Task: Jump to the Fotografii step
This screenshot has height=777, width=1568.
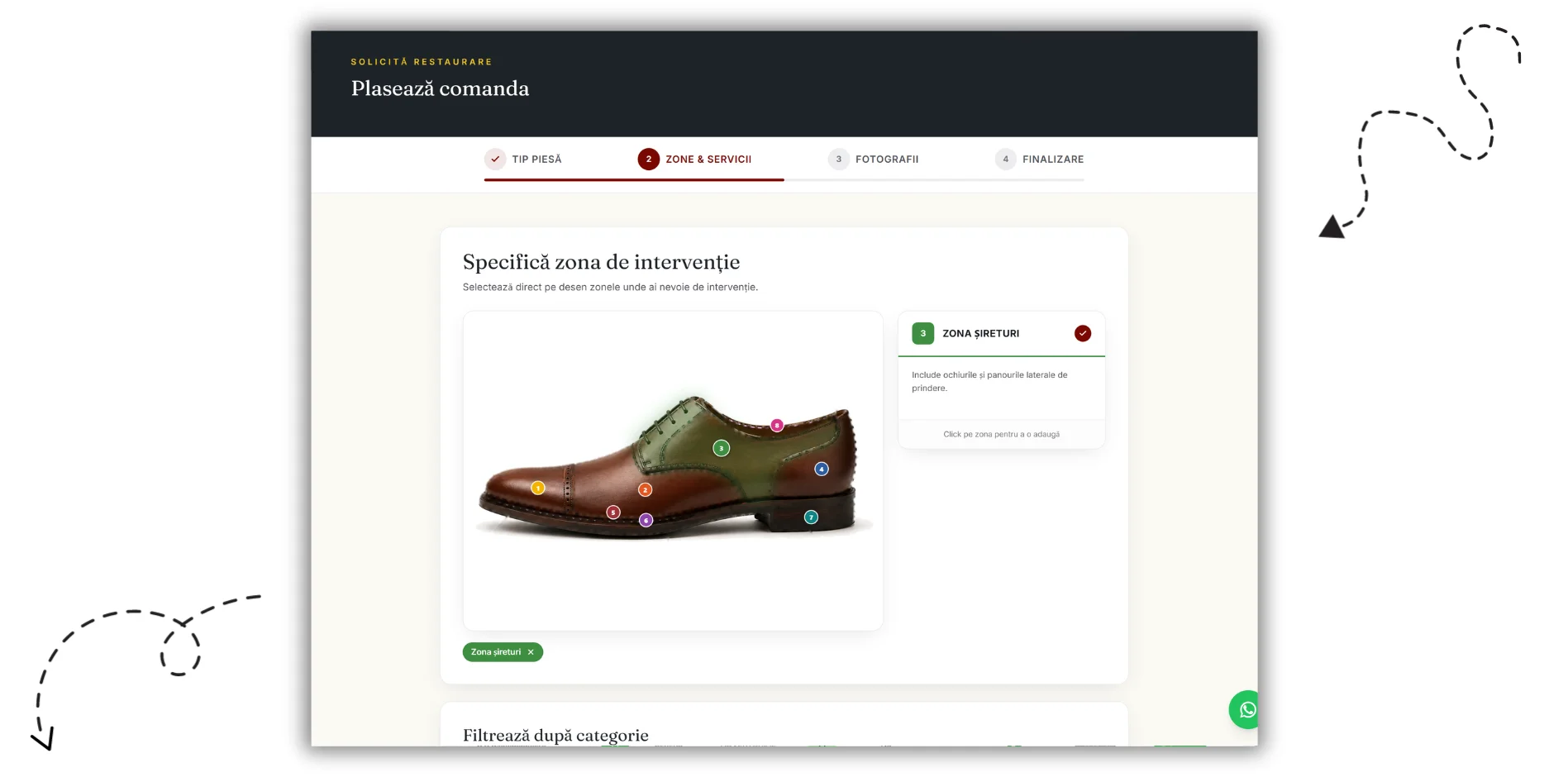Action: click(x=874, y=159)
